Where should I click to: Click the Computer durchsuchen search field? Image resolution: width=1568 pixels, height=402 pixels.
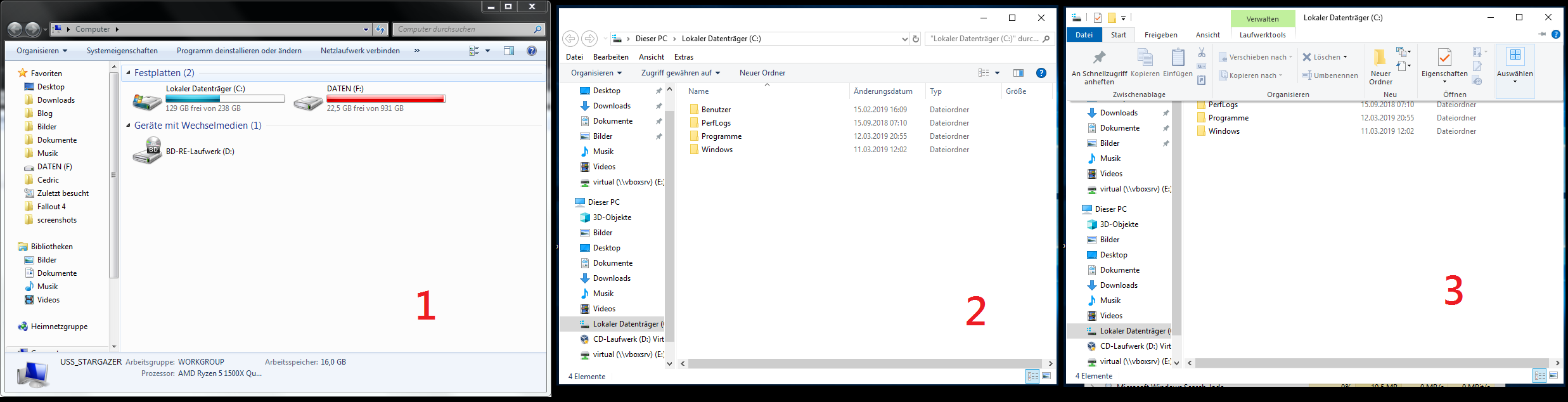tap(463, 29)
